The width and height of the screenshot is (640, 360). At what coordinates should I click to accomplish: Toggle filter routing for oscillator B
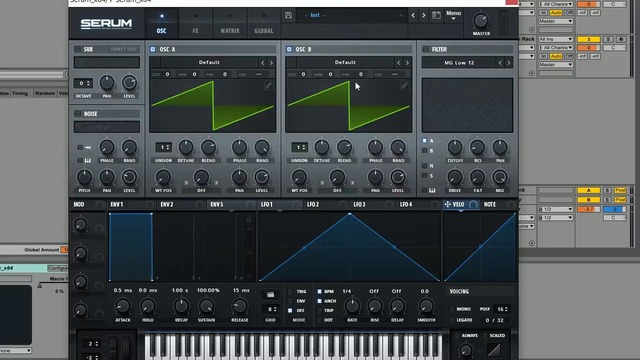tap(424, 151)
